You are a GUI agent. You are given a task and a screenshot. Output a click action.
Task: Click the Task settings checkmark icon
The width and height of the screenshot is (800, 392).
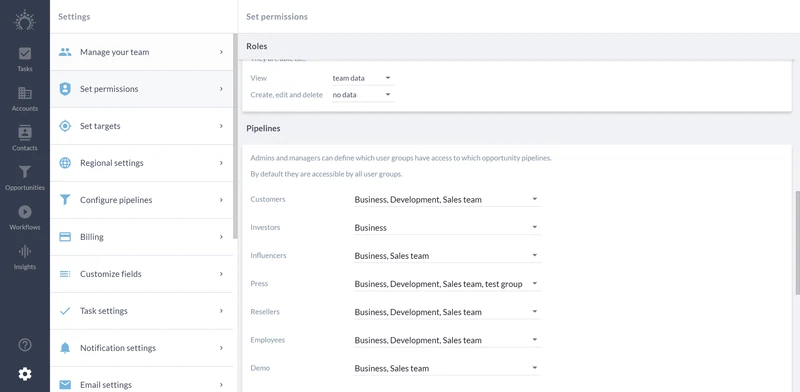coord(65,311)
